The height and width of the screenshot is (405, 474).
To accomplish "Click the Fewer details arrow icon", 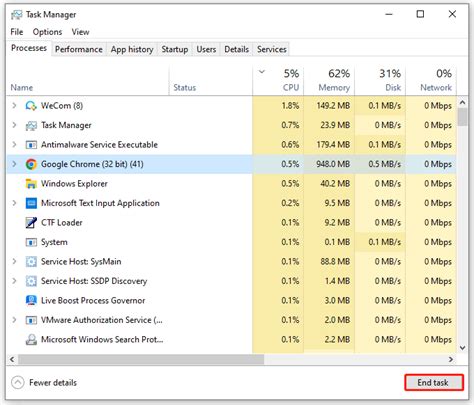I will [18, 383].
